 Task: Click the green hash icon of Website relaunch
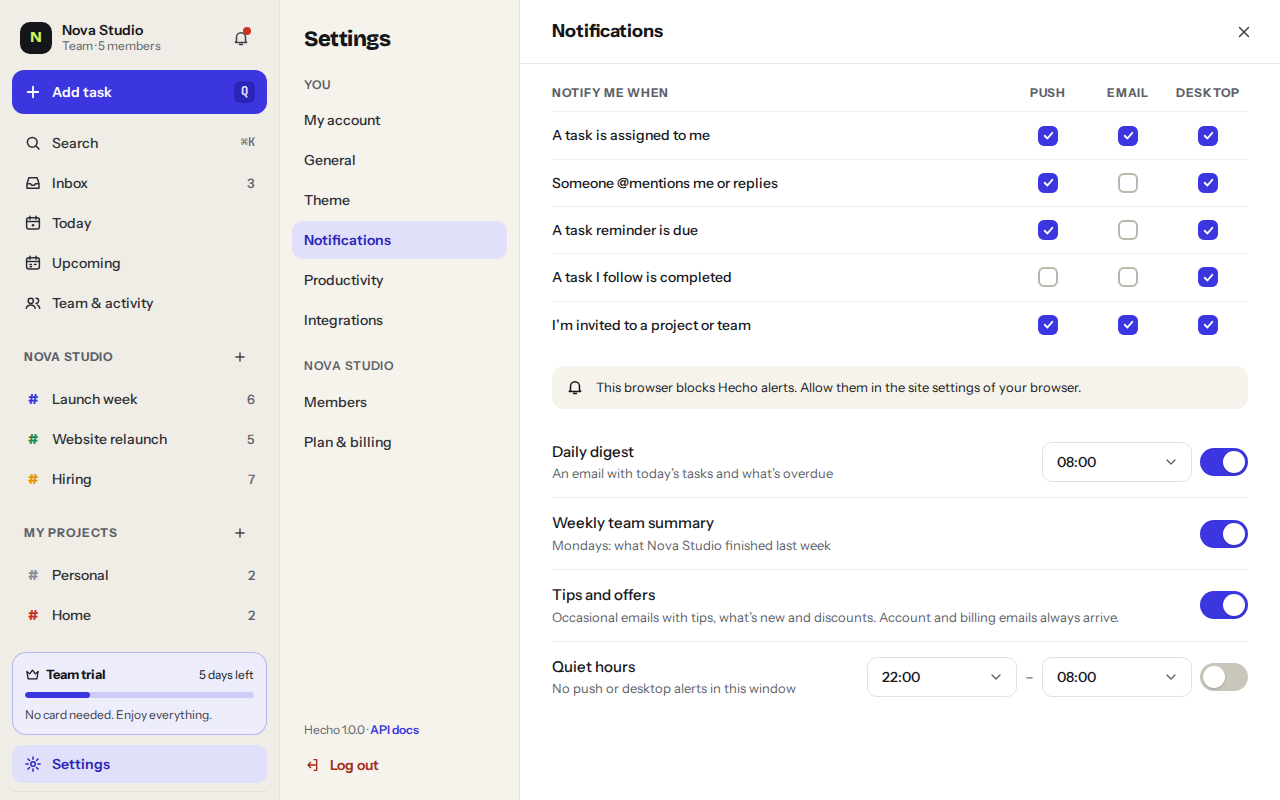(x=33, y=439)
